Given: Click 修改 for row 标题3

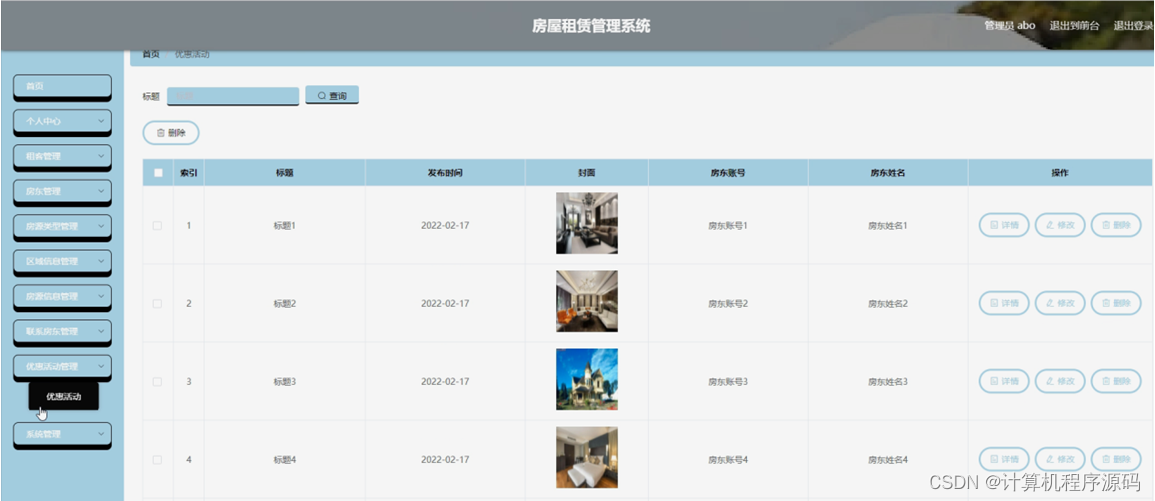Looking at the screenshot, I should (1060, 382).
